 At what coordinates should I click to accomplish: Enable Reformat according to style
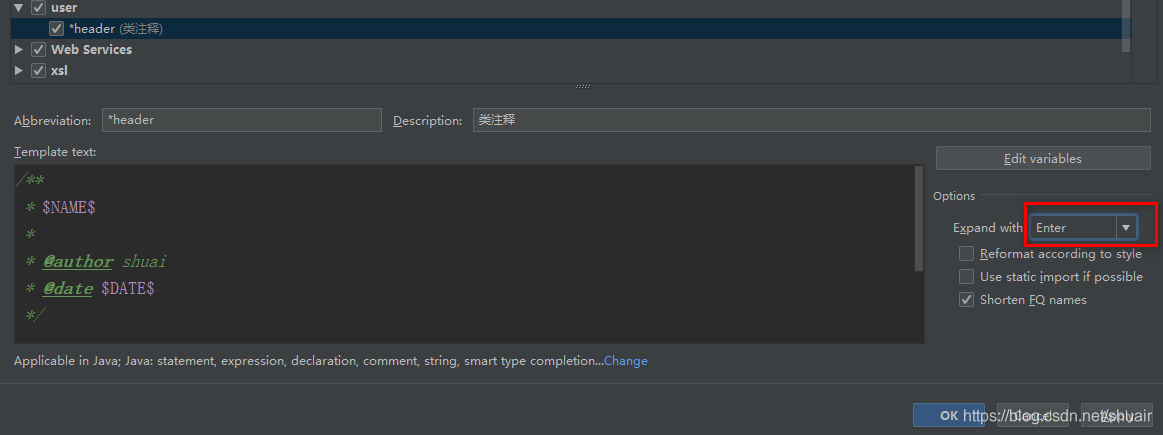pos(966,254)
